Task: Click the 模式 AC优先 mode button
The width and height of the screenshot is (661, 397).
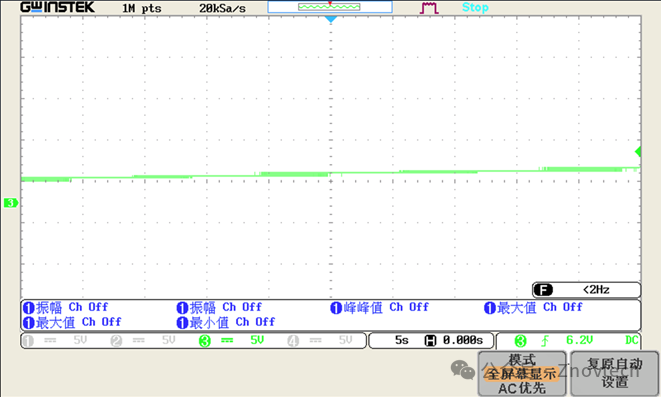Action: tap(522, 374)
